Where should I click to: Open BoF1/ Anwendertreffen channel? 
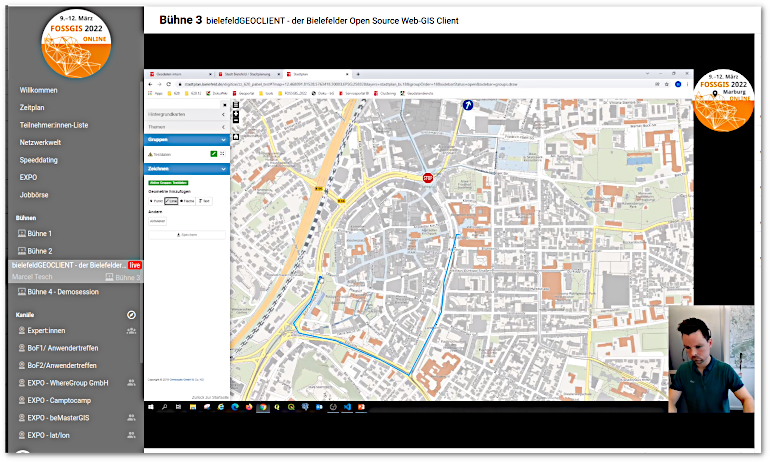[58, 348]
